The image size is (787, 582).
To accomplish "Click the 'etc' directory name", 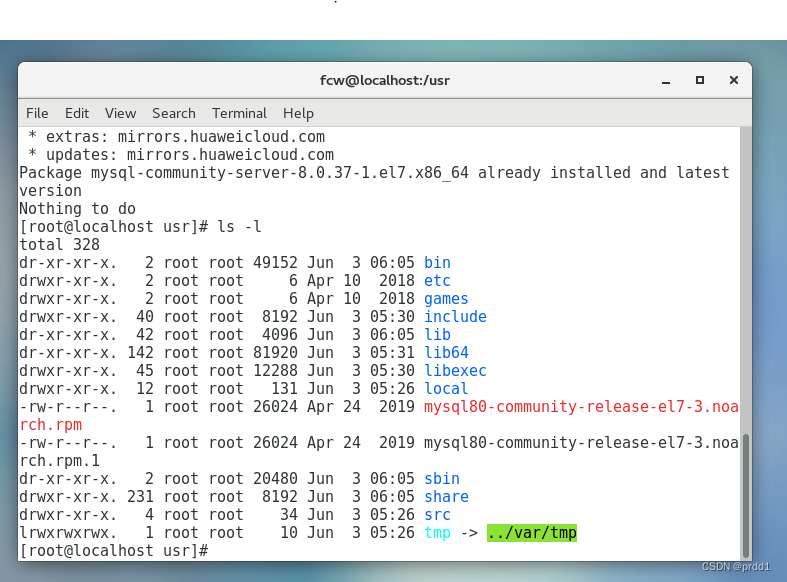I will [x=437, y=280].
